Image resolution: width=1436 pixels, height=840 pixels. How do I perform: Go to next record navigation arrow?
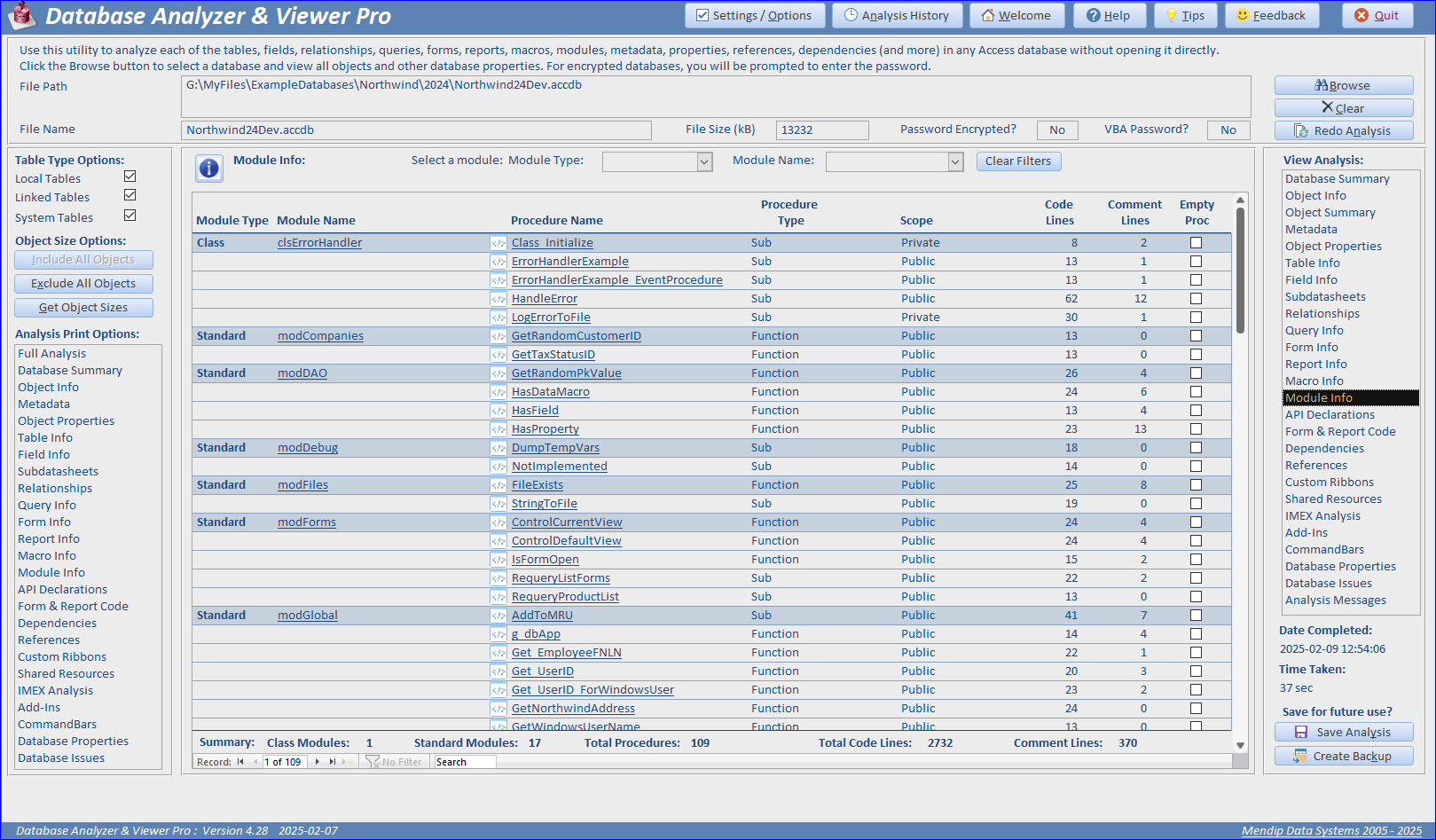tap(318, 762)
